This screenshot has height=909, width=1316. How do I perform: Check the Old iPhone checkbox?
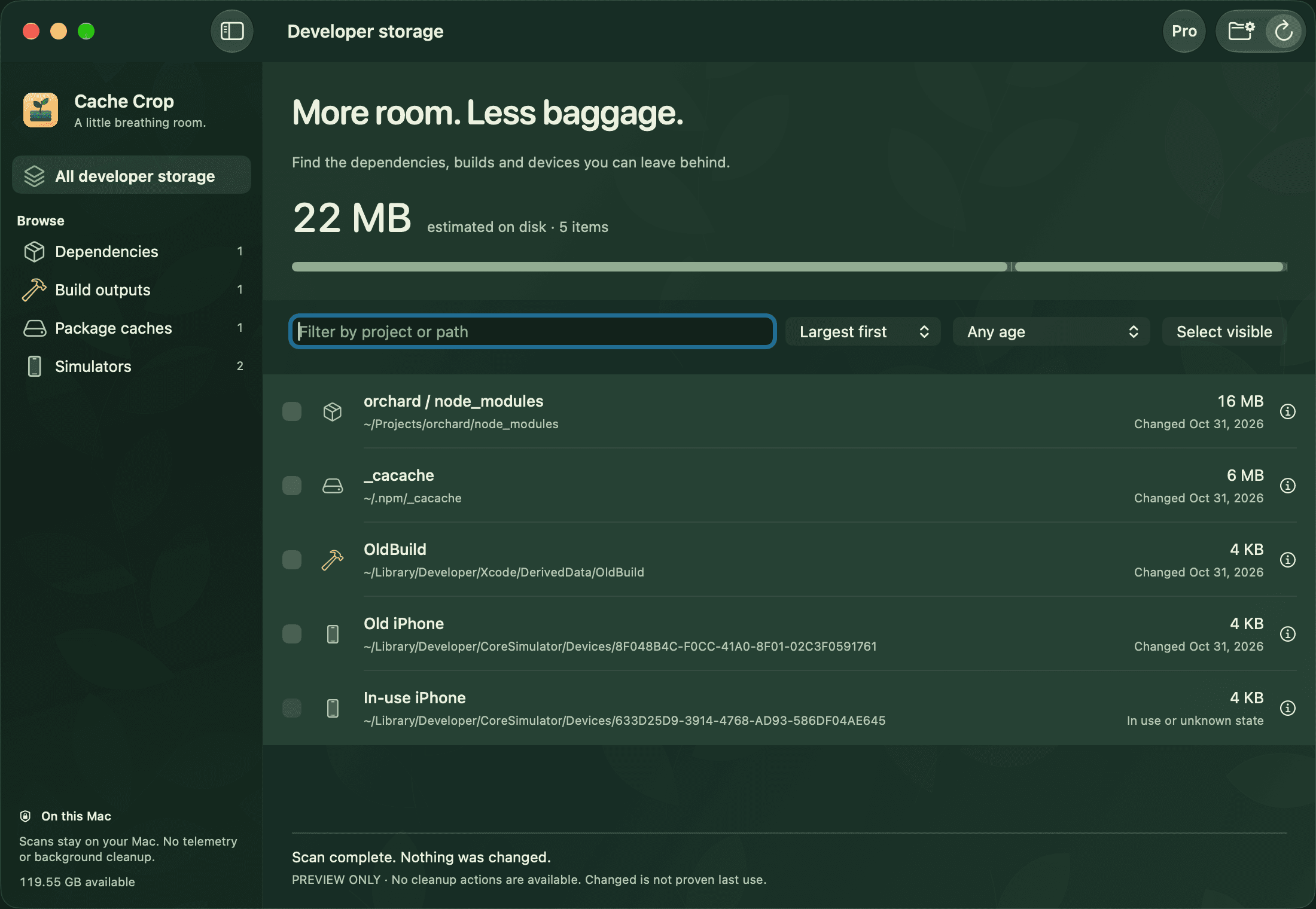tap(292, 634)
